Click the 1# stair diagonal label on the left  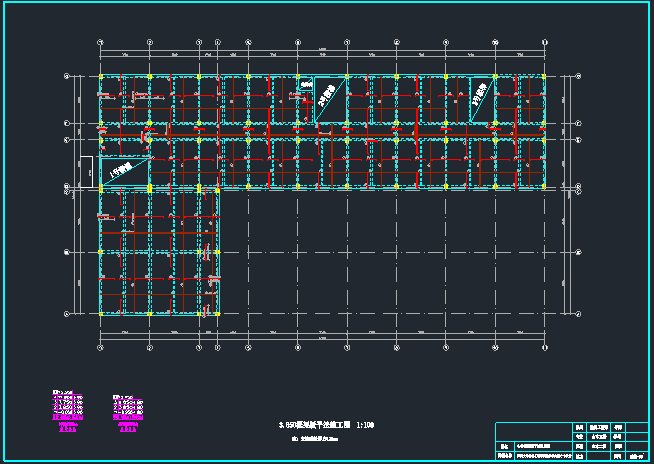(x=123, y=172)
